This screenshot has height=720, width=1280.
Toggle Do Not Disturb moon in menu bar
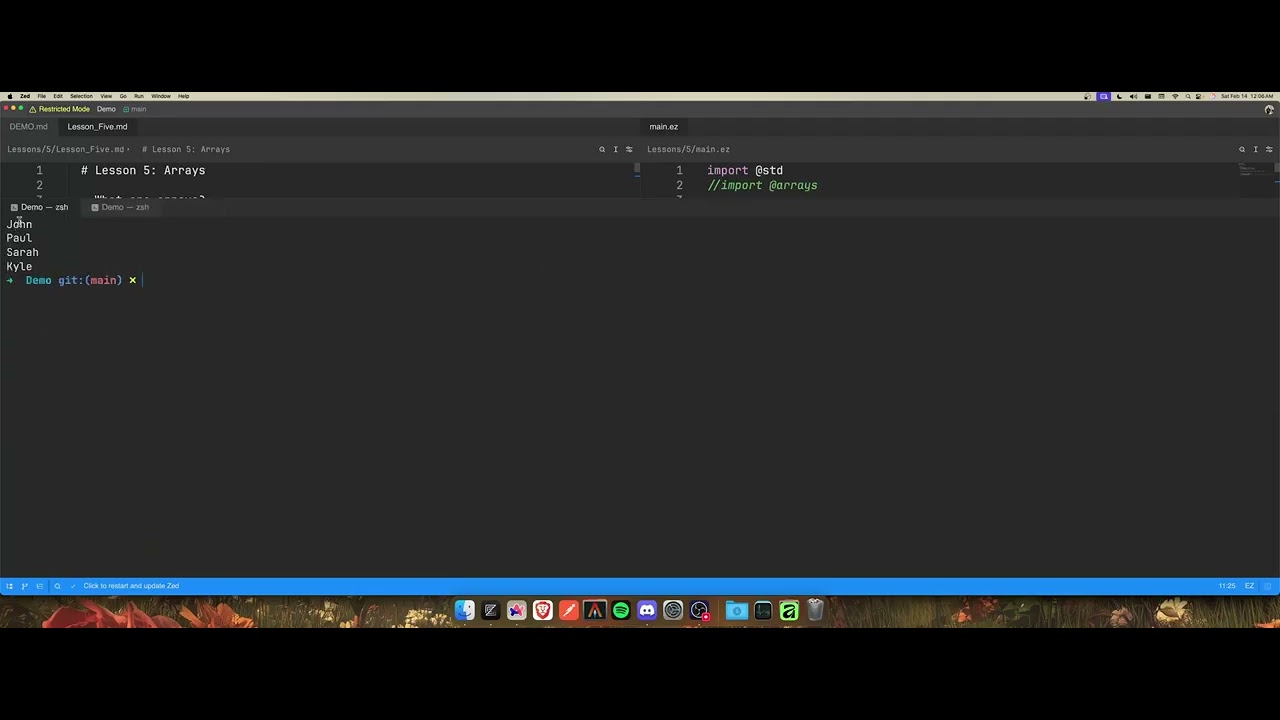[1119, 96]
